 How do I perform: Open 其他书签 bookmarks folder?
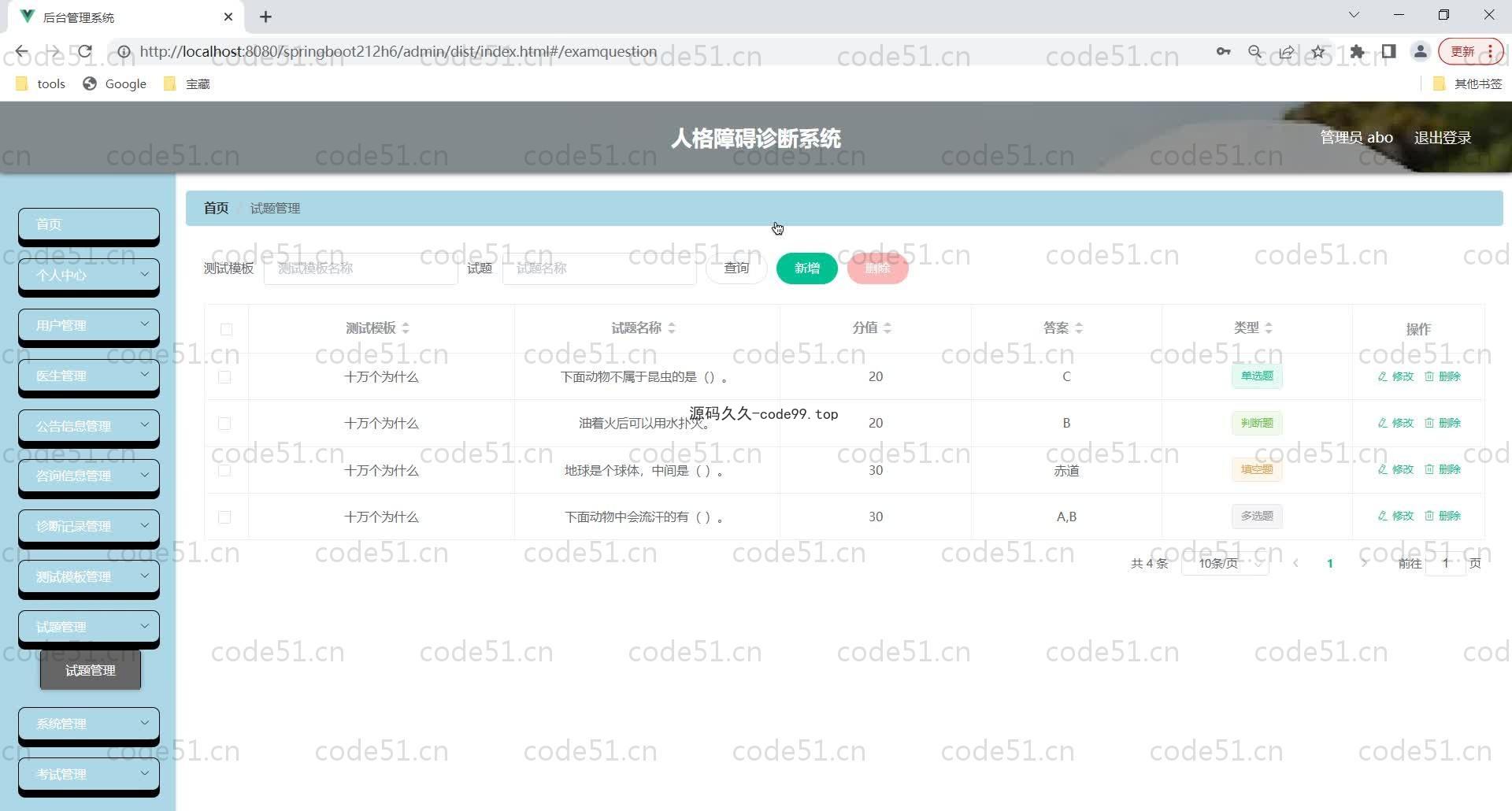(1468, 83)
